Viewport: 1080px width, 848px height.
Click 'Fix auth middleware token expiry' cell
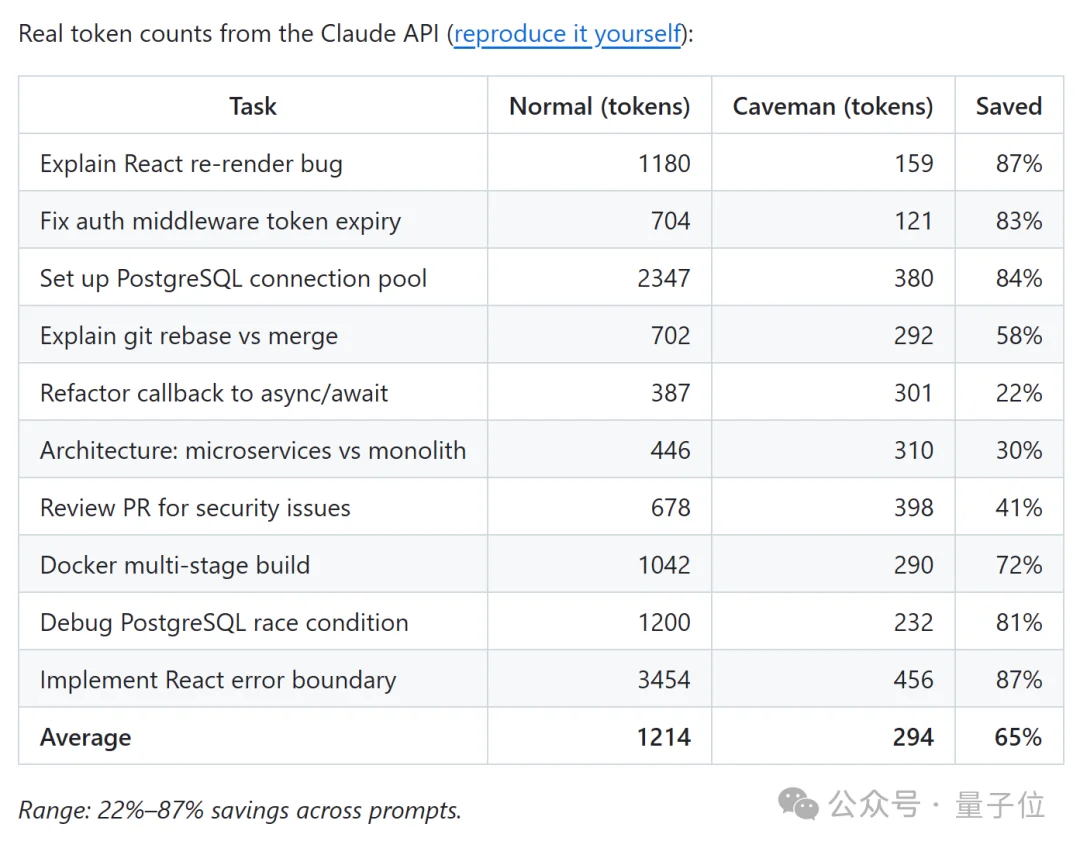tap(220, 221)
